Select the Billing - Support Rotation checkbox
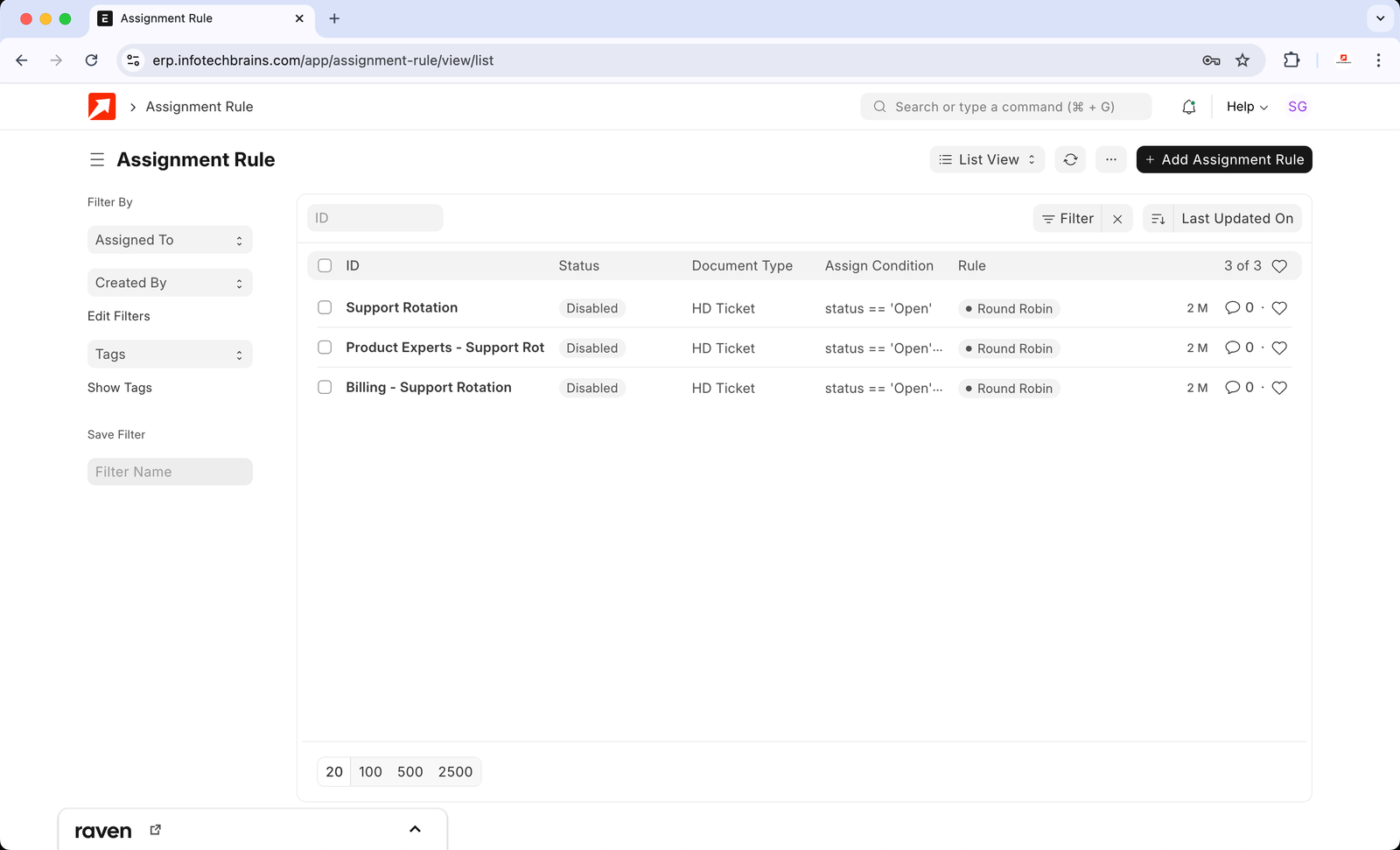The image size is (1400, 850). tap(325, 388)
